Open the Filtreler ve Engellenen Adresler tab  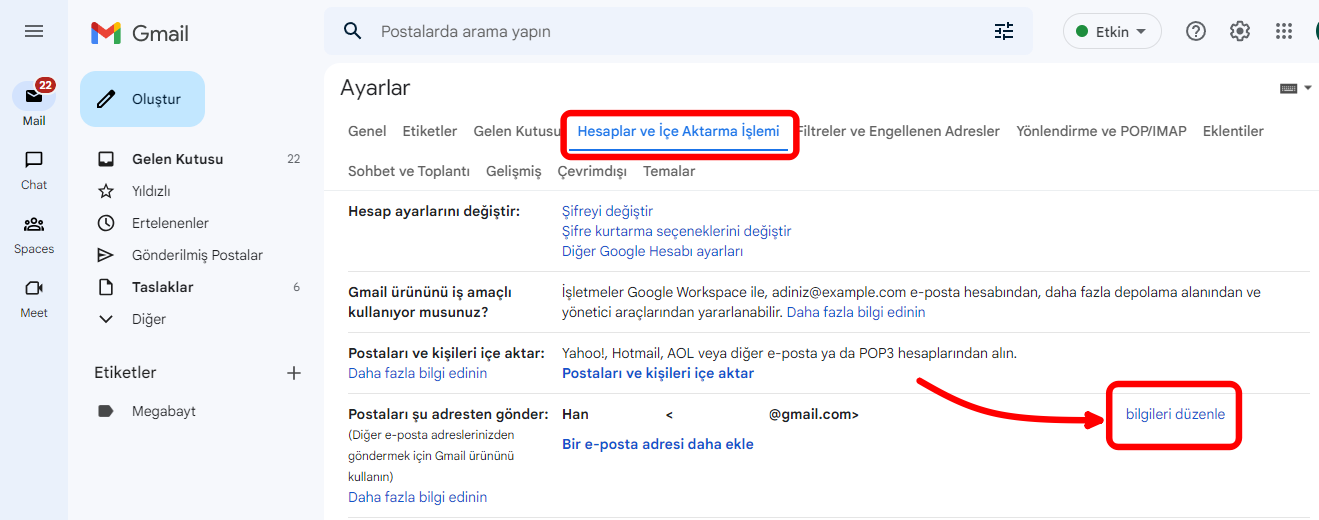coord(898,131)
